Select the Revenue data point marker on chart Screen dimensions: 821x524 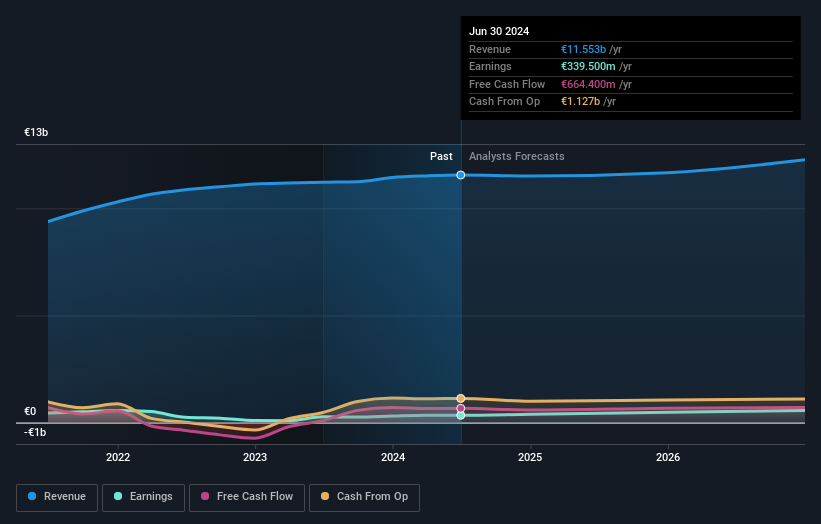point(461,175)
